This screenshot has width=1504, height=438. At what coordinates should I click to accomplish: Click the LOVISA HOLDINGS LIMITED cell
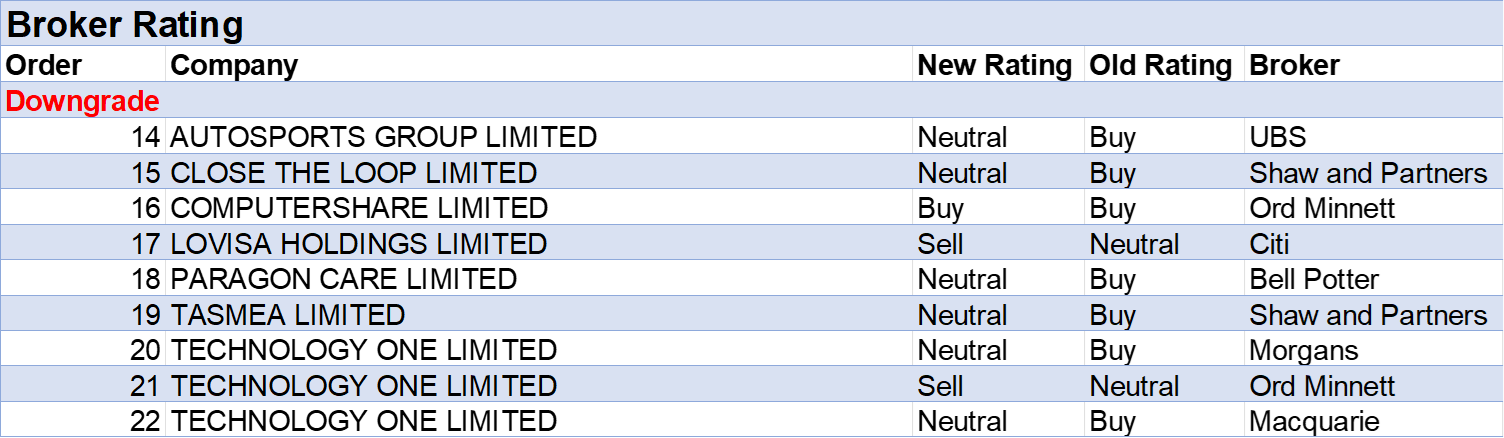pos(359,244)
